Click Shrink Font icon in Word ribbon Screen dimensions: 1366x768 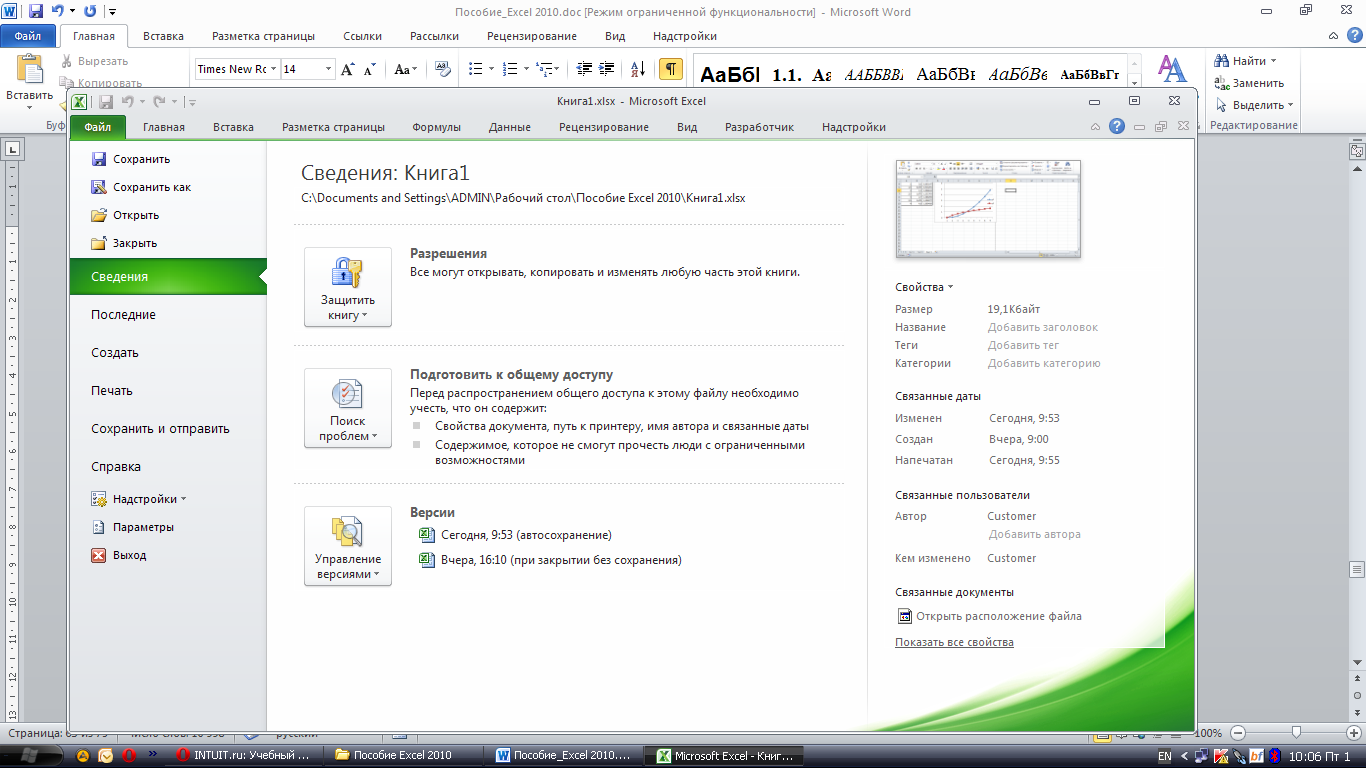point(369,69)
